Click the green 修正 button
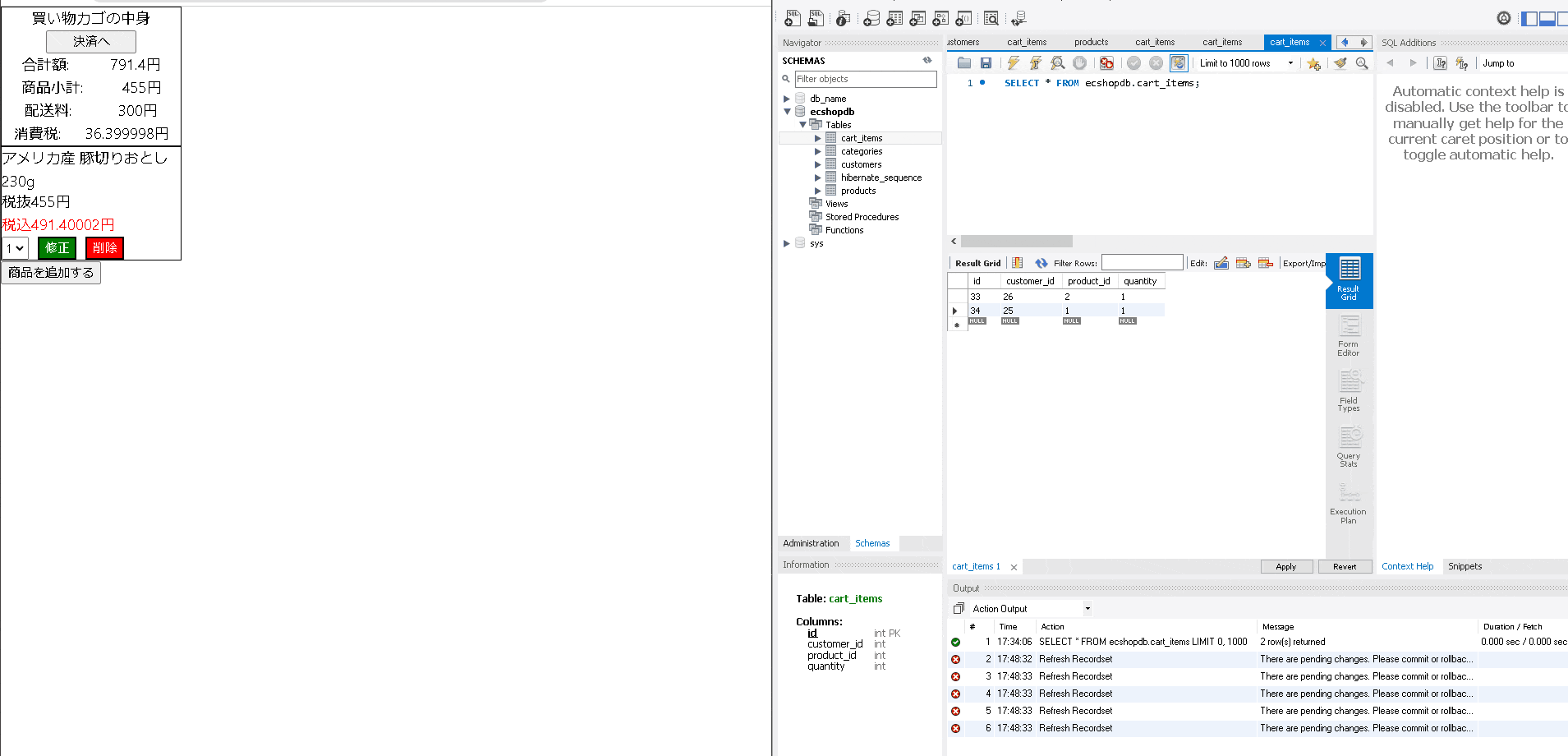Viewport: 1568px width, 756px height. 57,248
